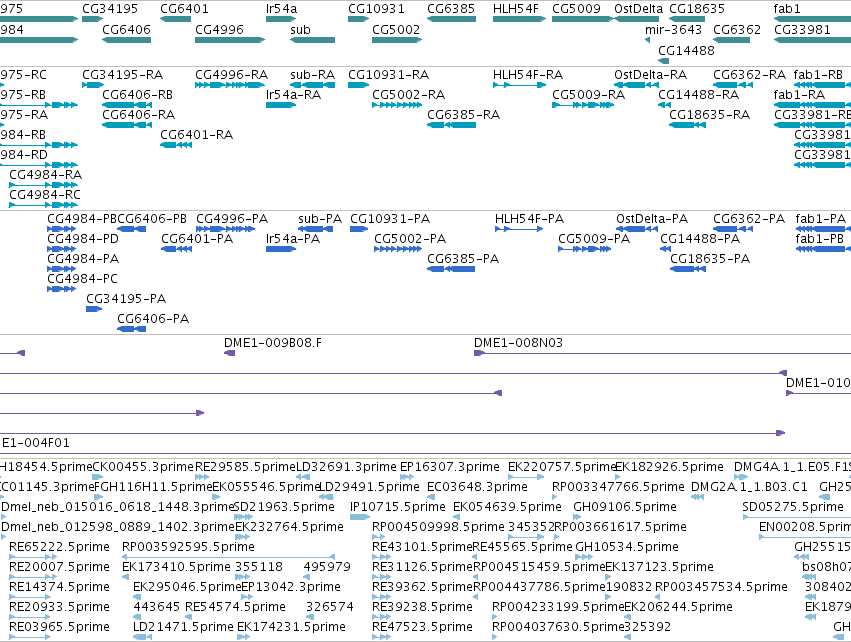Click the CG14488-PA protein
This screenshot has width=851, height=642.
pyautogui.click(x=665, y=249)
